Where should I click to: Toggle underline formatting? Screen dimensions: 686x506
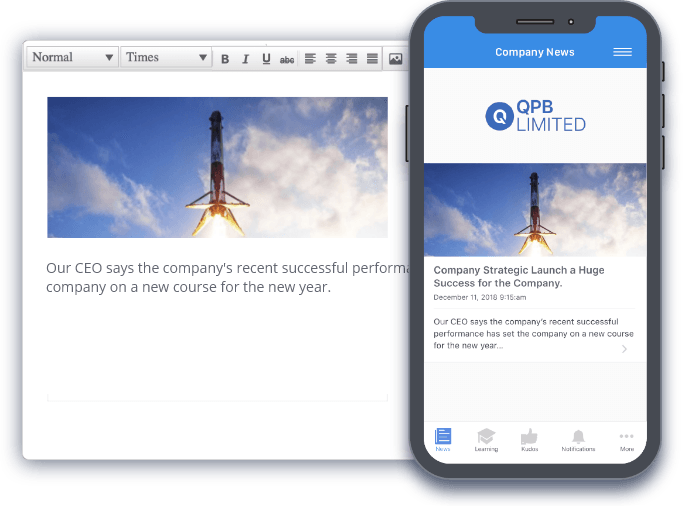point(266,59)
